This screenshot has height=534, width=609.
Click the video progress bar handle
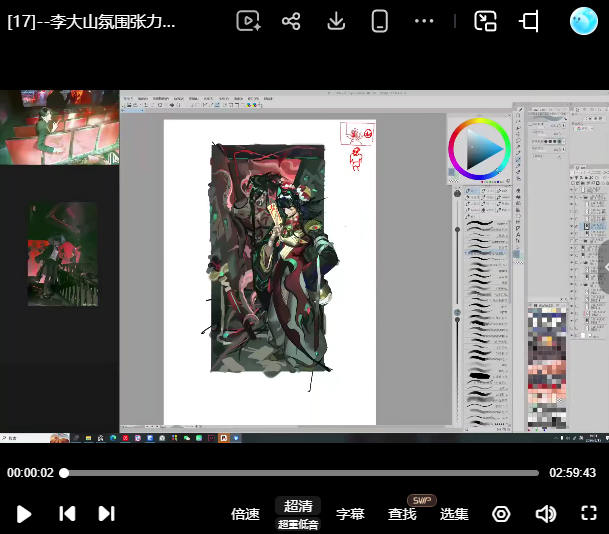(x=64, y=473)
